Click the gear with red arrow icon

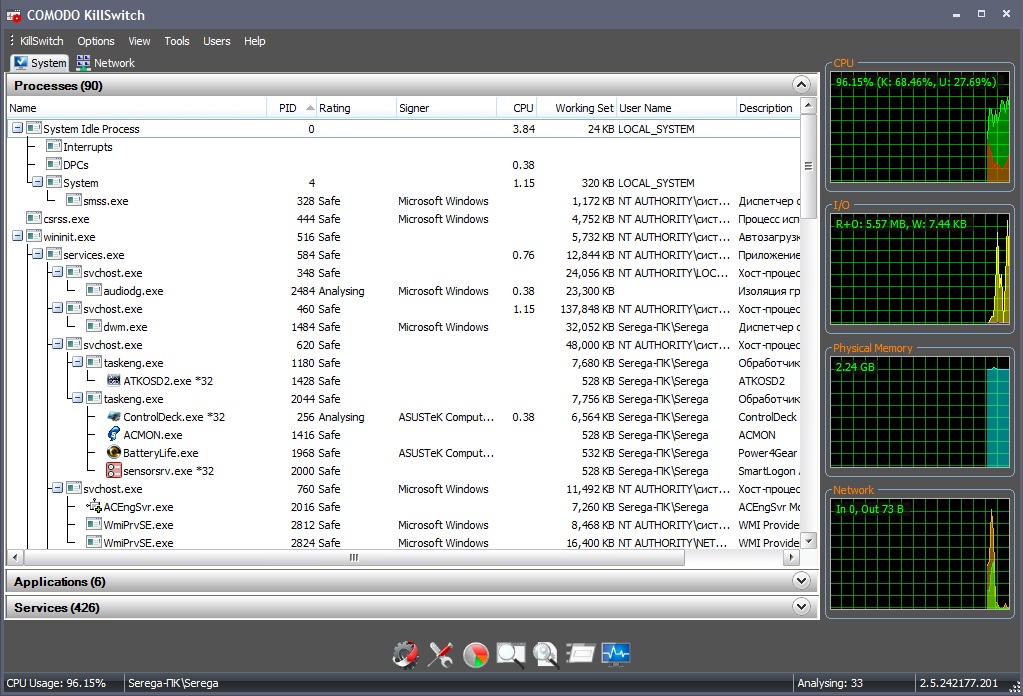point(405,654)
